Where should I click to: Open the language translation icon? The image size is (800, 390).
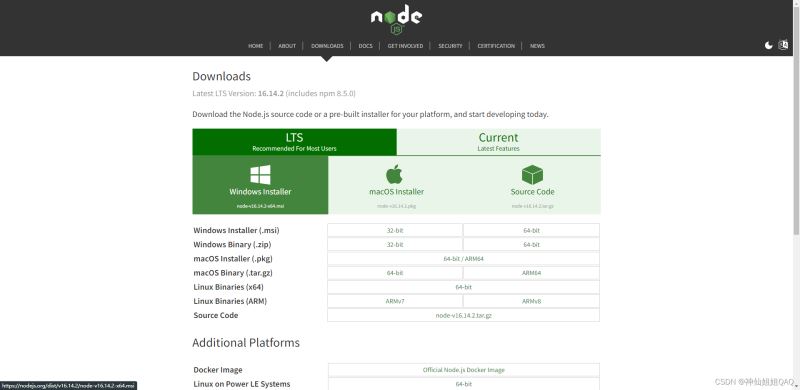[x=783, y=45]
